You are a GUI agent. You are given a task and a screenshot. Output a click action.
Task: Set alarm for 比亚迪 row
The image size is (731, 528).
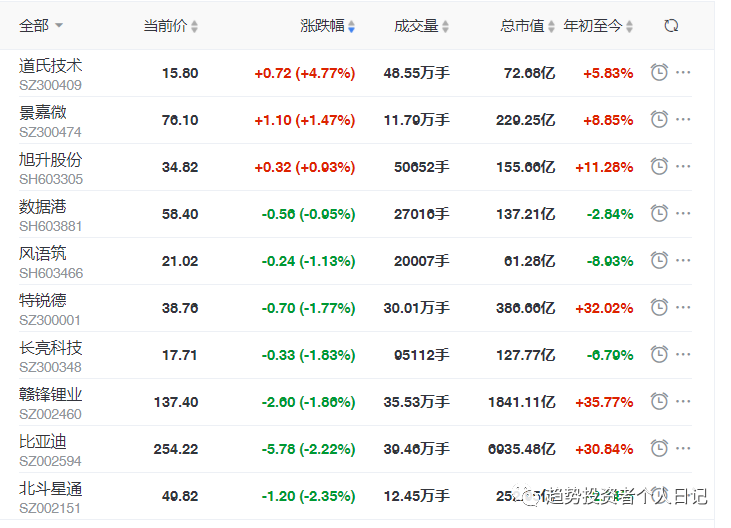pyautogui.click(x=659, y=448)
